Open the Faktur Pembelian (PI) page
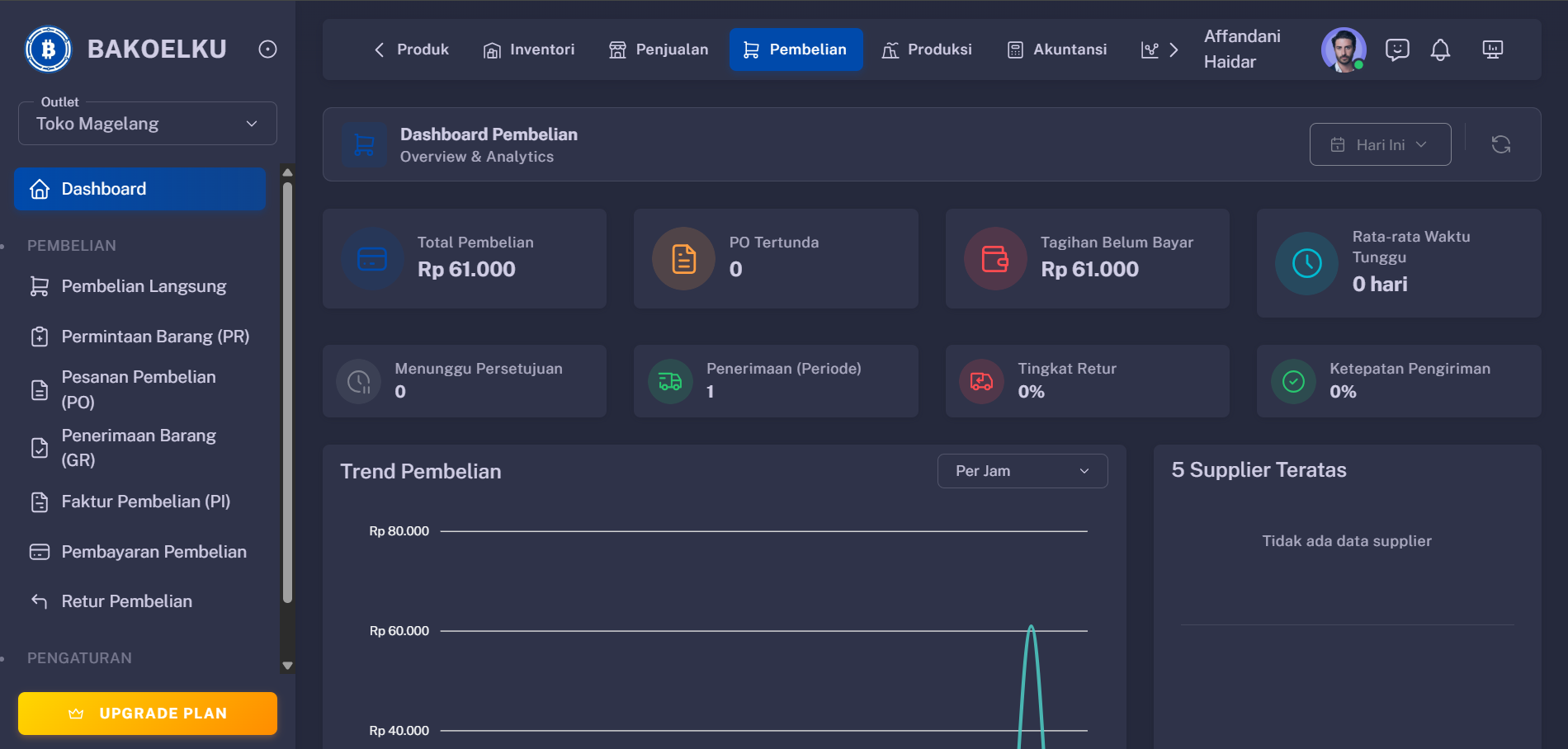This screenshot has height=749, width=1568. click(x=145, y=501)
